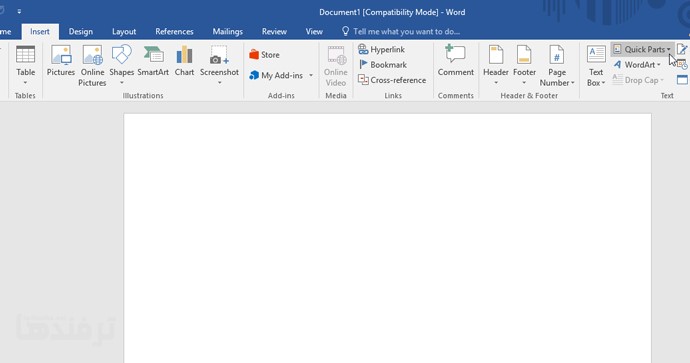690x363 pixels.
Task: Open the Review tab
Action: pos(274,32)
